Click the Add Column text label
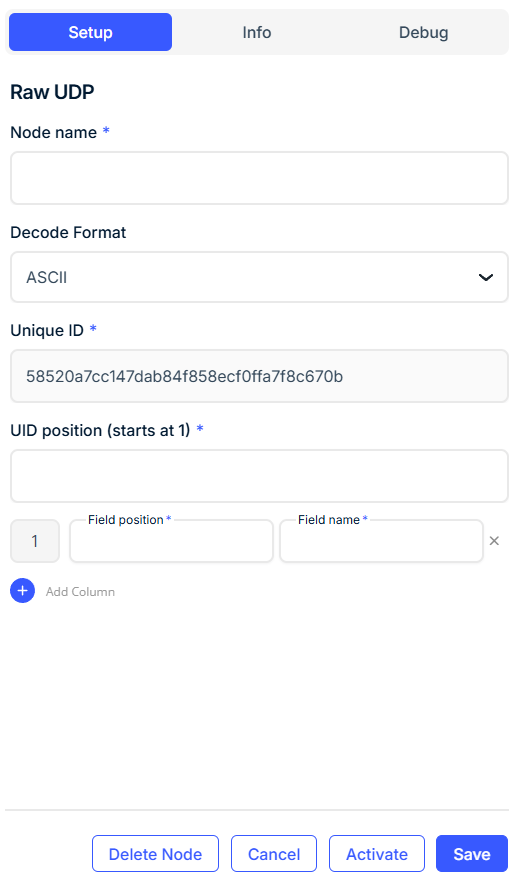This screenshot has height=879, width=523. tap(80, 591)
